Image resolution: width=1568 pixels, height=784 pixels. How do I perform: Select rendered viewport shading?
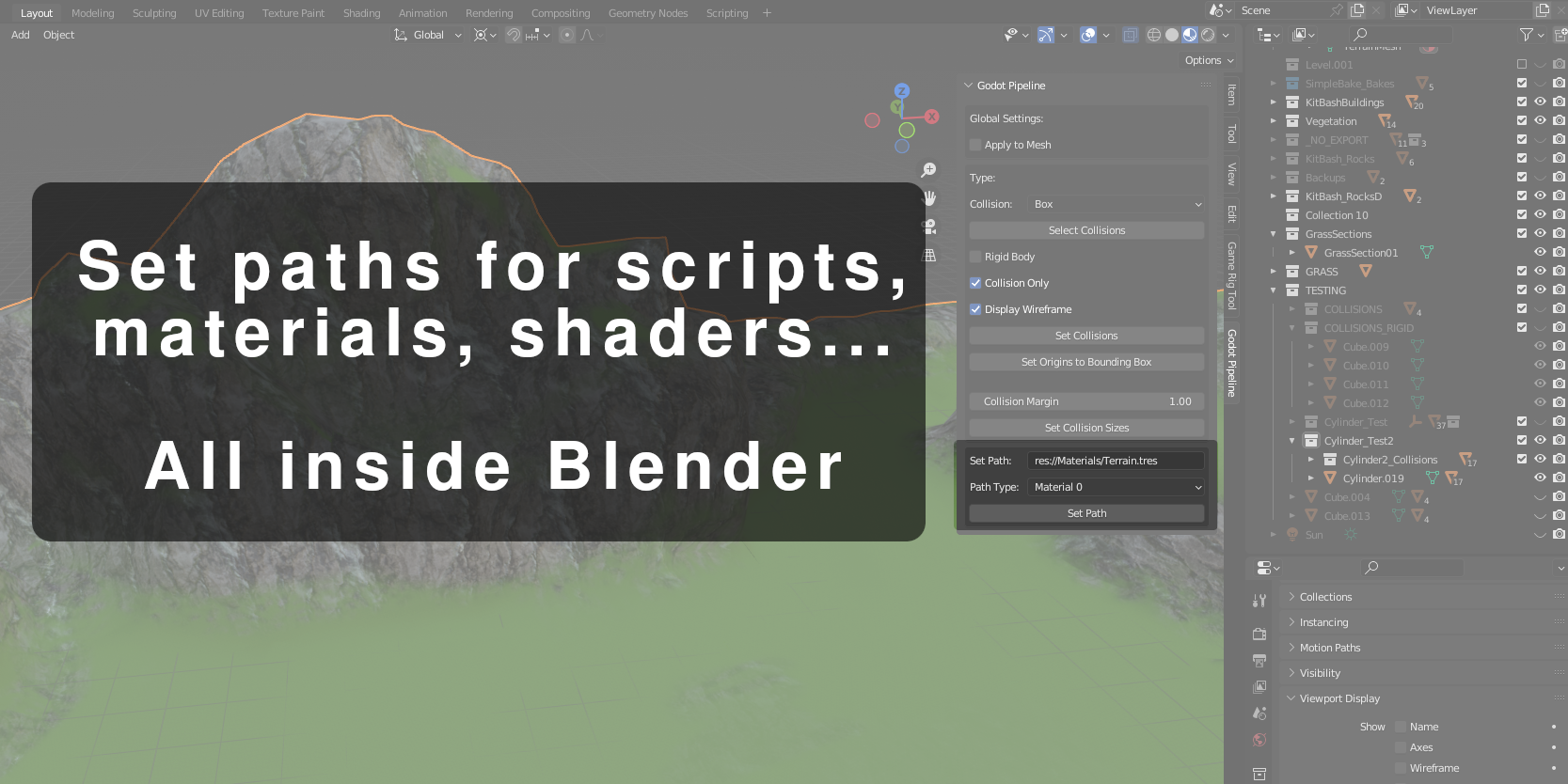coord(1208,35)
